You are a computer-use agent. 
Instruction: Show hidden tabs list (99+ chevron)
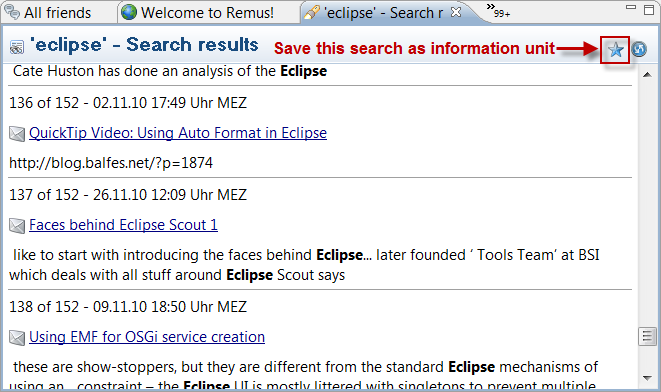498,11
